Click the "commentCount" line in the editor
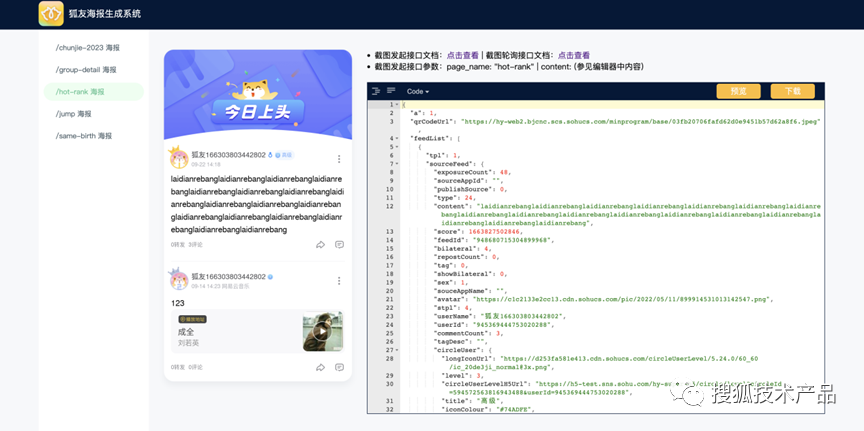Viewport: 864px width, 431px height. [468, 333]
